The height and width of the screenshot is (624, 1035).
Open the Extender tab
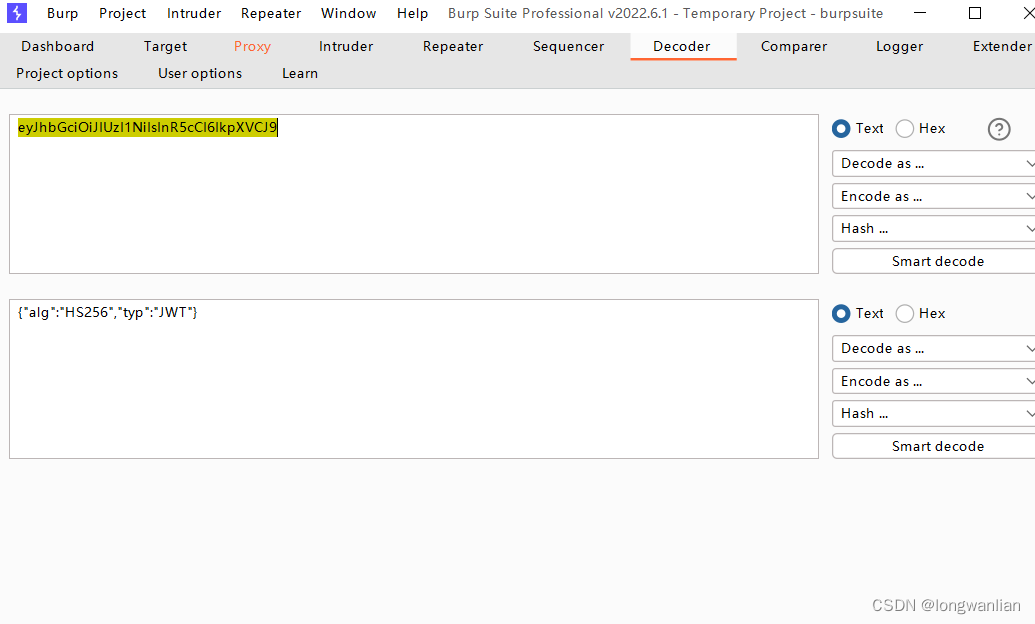click(1001, 46)
